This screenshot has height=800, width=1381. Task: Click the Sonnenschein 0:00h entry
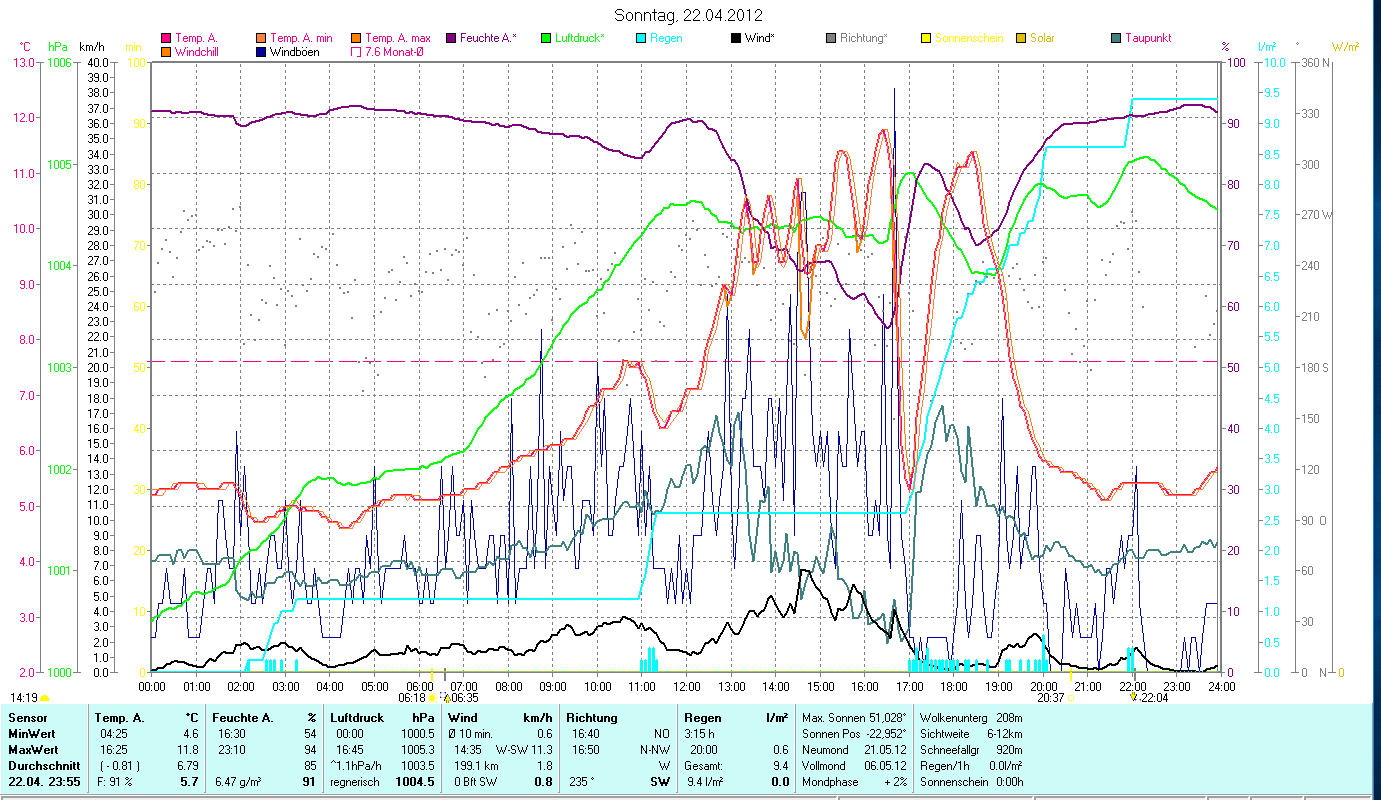coord(971,782)
